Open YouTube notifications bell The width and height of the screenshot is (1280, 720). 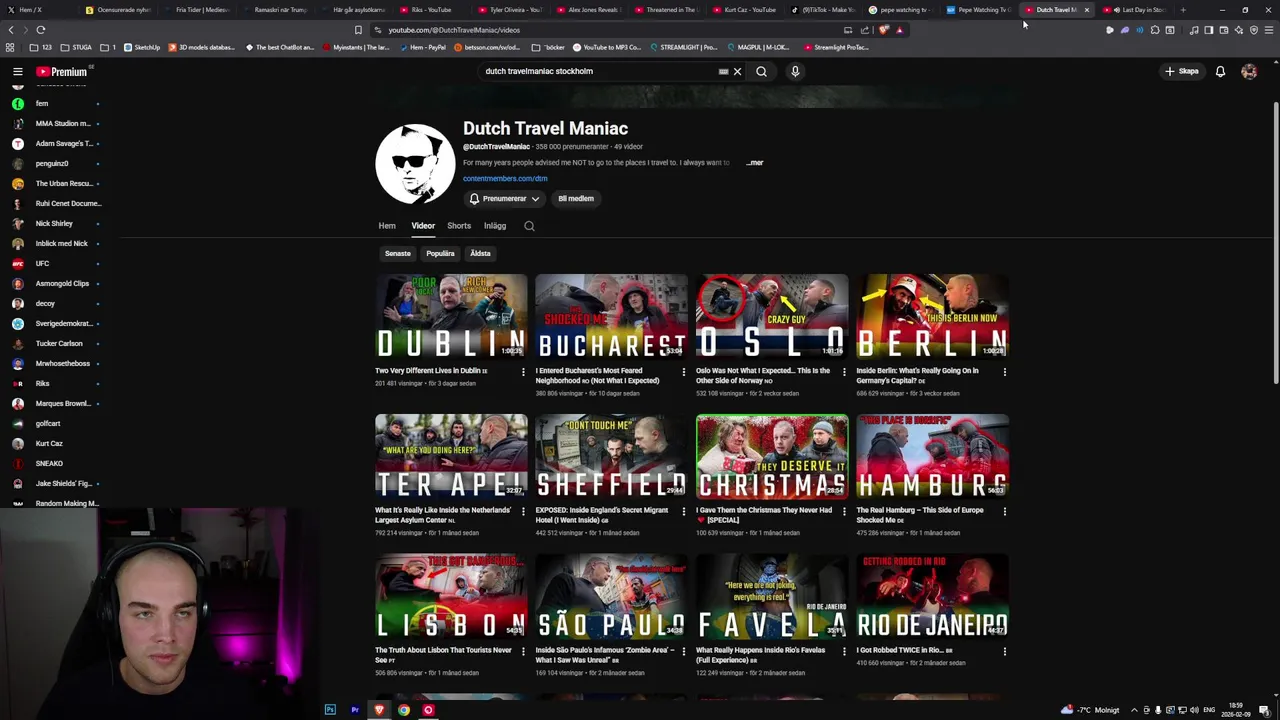click(x=1220, y=71)
